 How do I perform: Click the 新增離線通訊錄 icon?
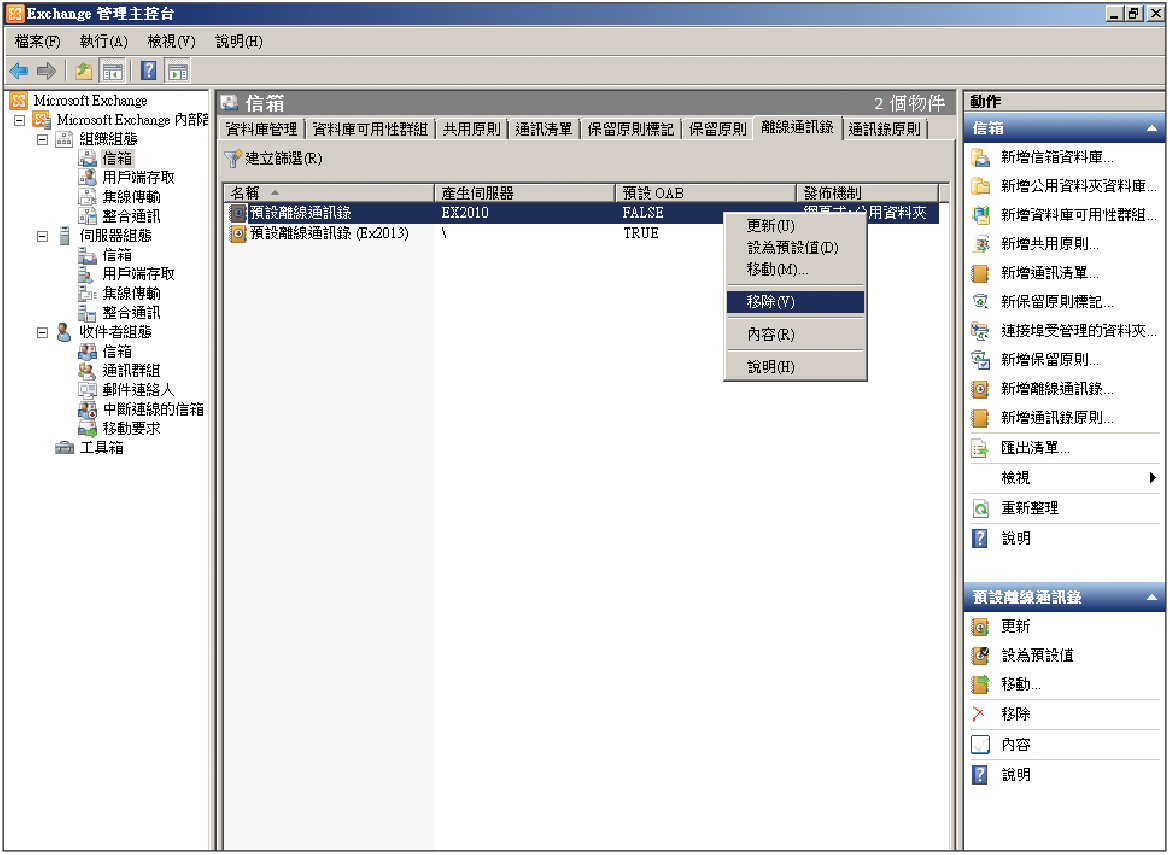coord(980,389)
